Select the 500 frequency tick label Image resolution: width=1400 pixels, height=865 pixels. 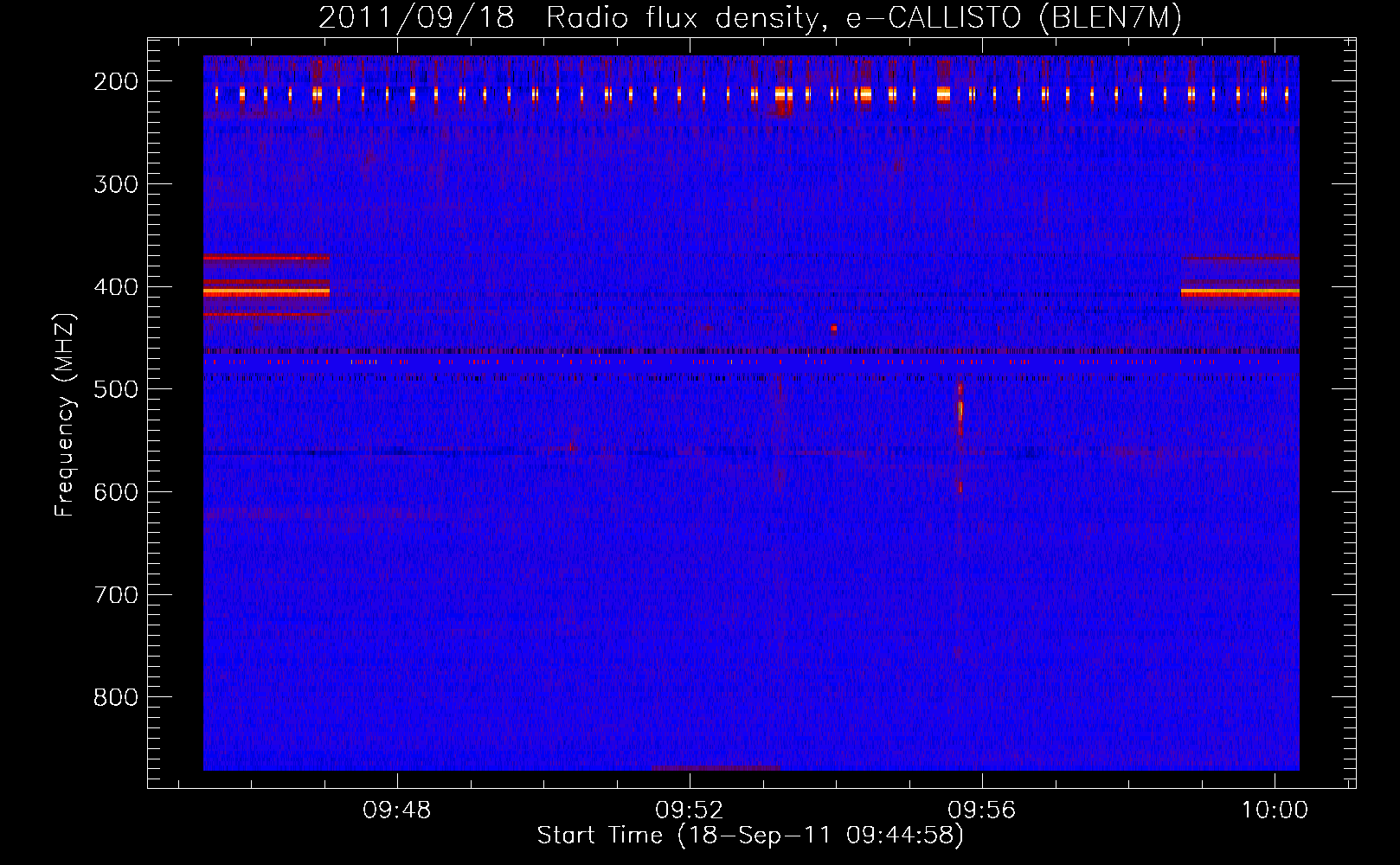coord(115,389)
